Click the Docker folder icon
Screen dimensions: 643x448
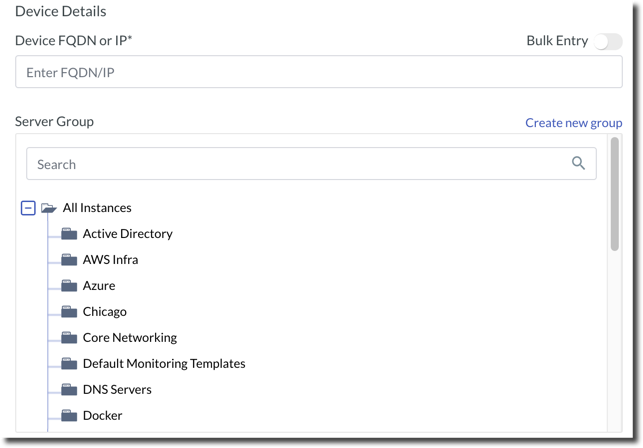coord(69,416)
